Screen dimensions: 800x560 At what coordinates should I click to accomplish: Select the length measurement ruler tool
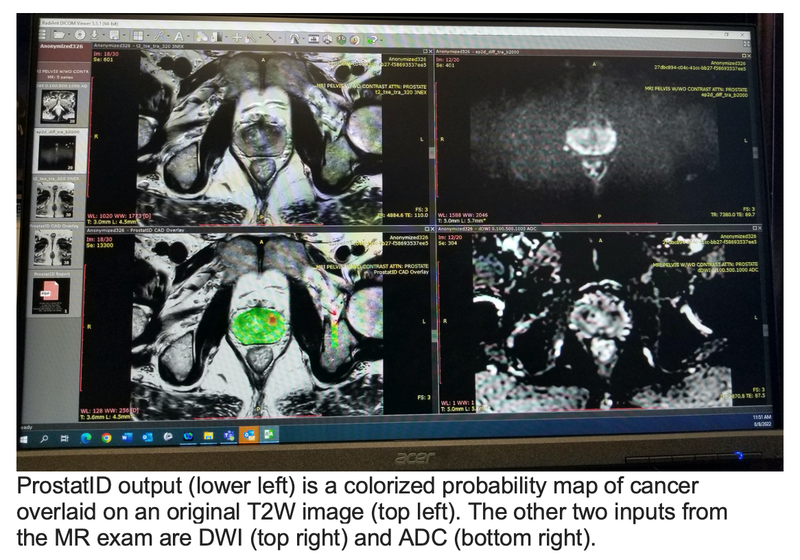(271, 38)
